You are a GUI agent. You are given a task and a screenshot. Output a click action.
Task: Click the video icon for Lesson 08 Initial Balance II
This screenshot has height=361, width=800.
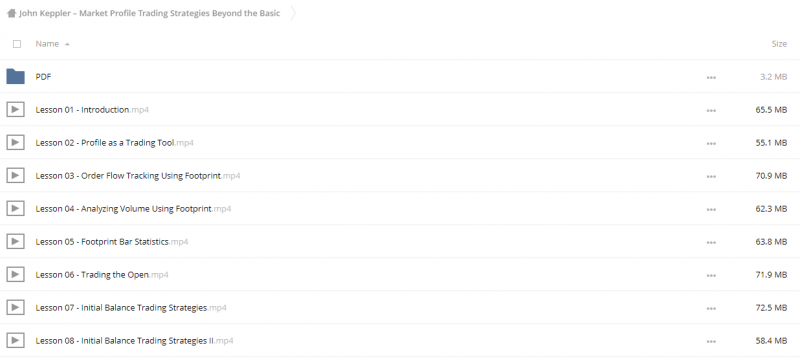(15, 340)
